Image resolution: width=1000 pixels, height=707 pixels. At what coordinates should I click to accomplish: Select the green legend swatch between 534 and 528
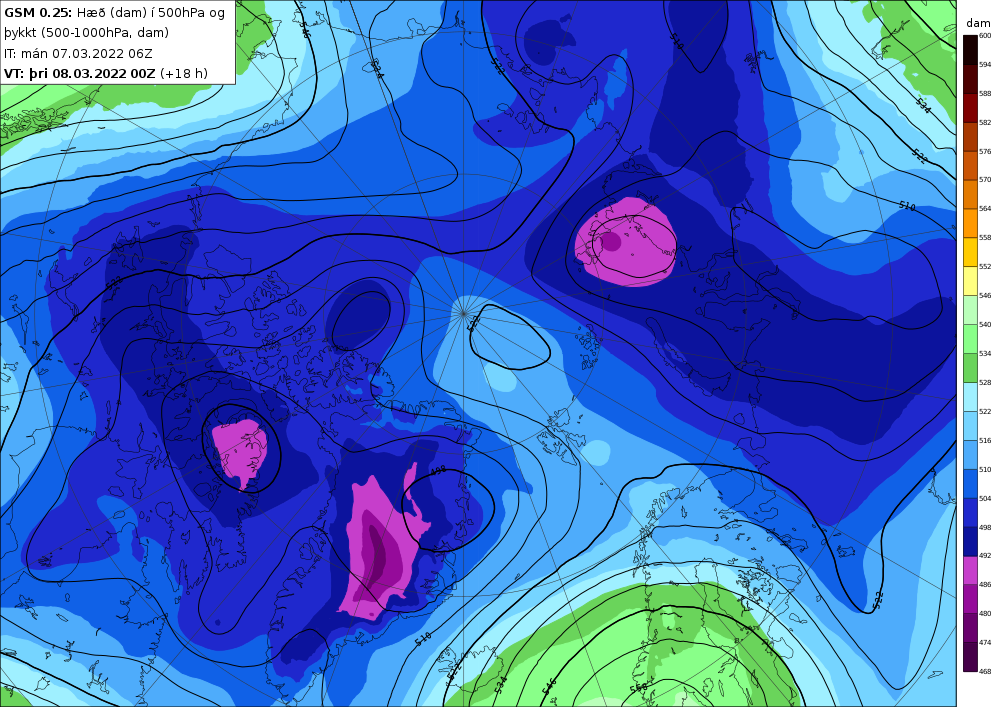tap(970, 368)
